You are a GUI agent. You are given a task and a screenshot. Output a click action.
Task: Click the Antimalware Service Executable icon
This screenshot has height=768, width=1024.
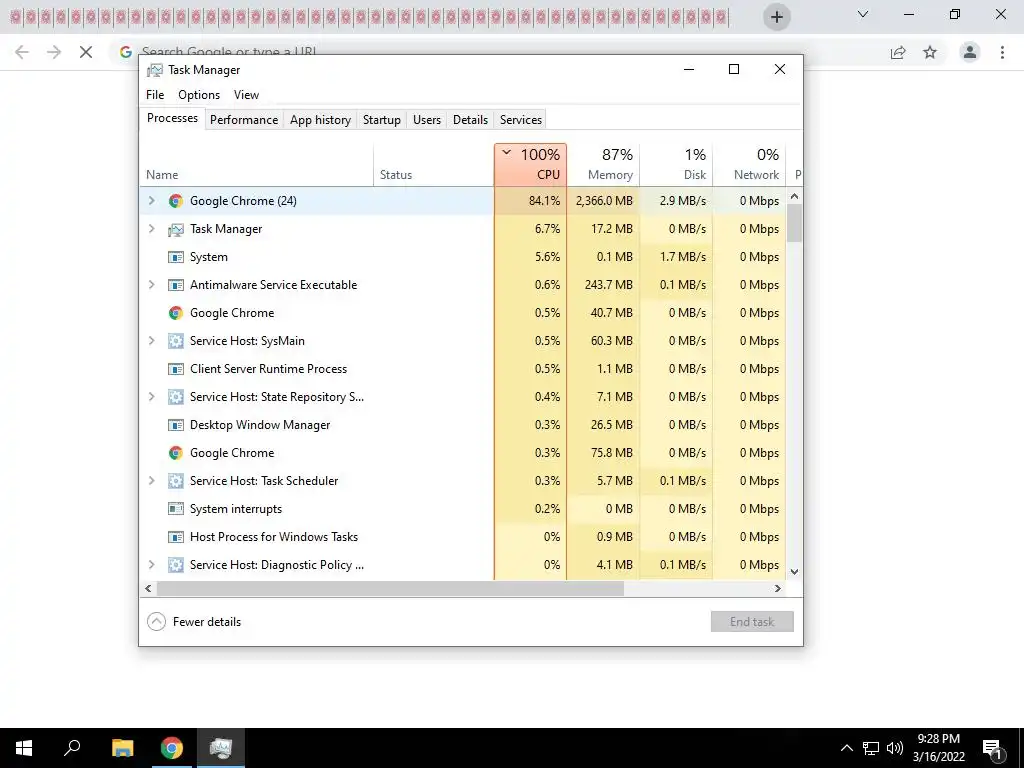176,285
